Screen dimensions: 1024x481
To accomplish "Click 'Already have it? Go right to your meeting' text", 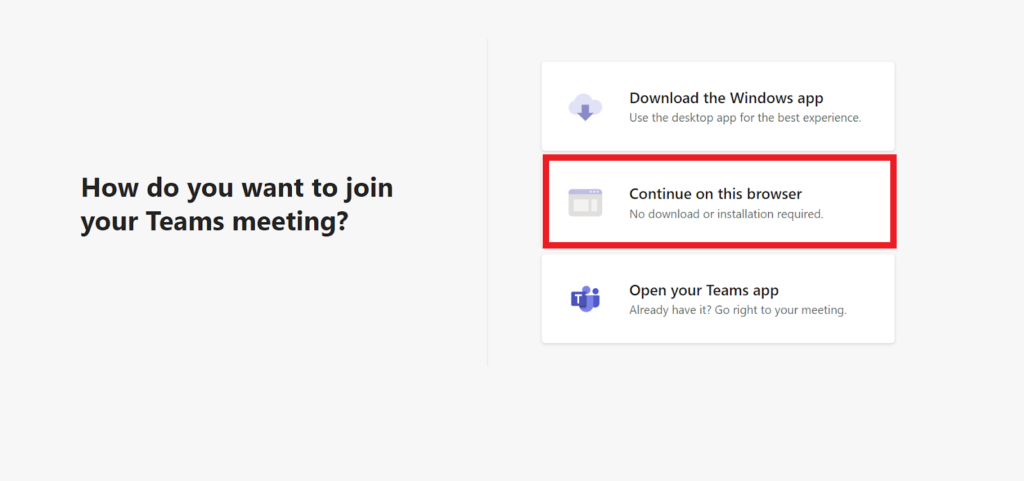I will click(737, 310).
